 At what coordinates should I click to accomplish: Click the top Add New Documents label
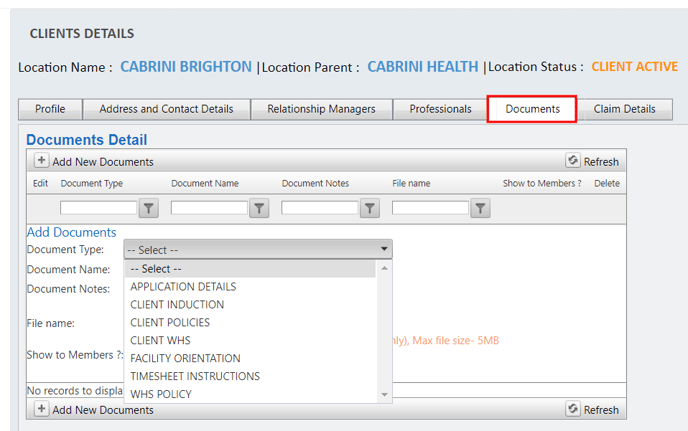[103, 162]
